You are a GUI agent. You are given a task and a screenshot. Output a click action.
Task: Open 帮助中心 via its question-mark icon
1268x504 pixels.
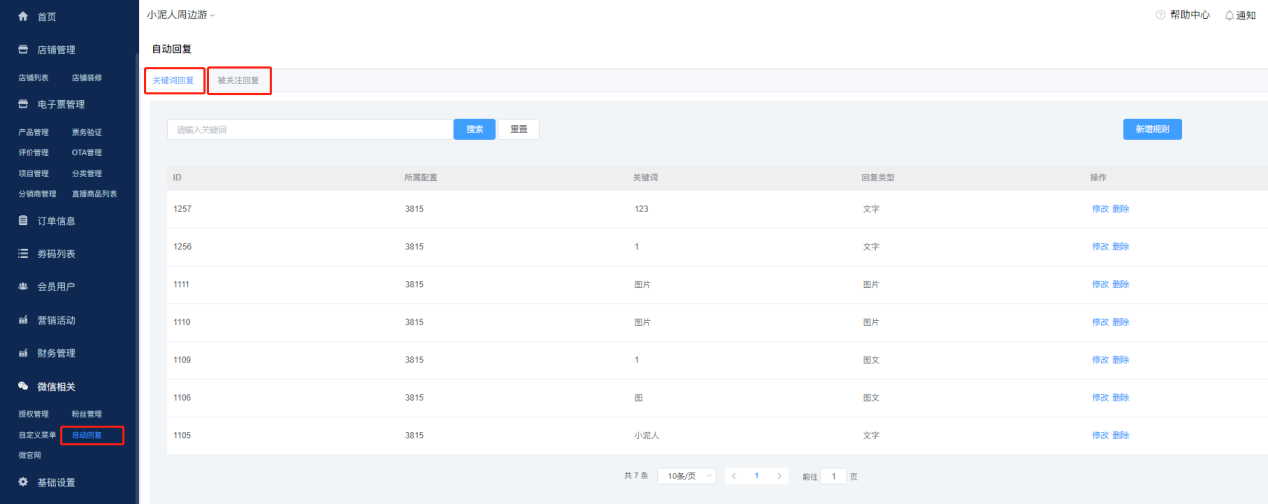pyautogui.click(x=1161, y=15)
